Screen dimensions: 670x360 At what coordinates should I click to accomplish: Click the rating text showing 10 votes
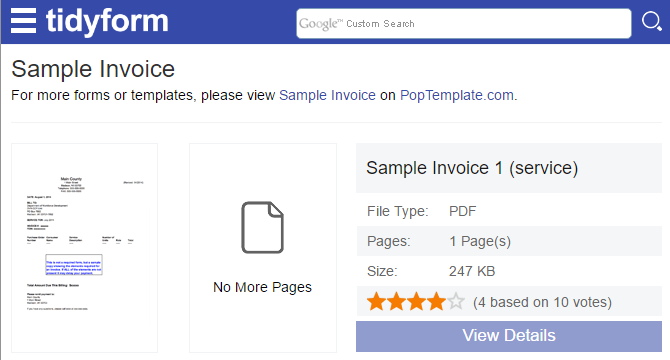pos(542,302)
